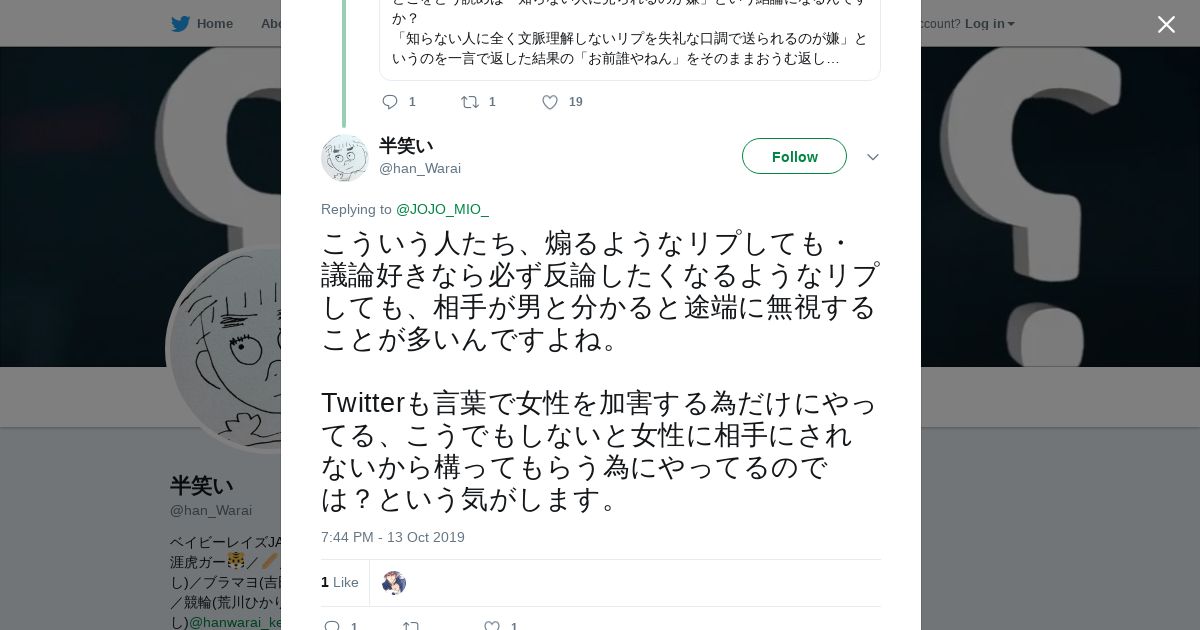
Task: Click reply icon on quoted tweet above
Action: [390, 101]
